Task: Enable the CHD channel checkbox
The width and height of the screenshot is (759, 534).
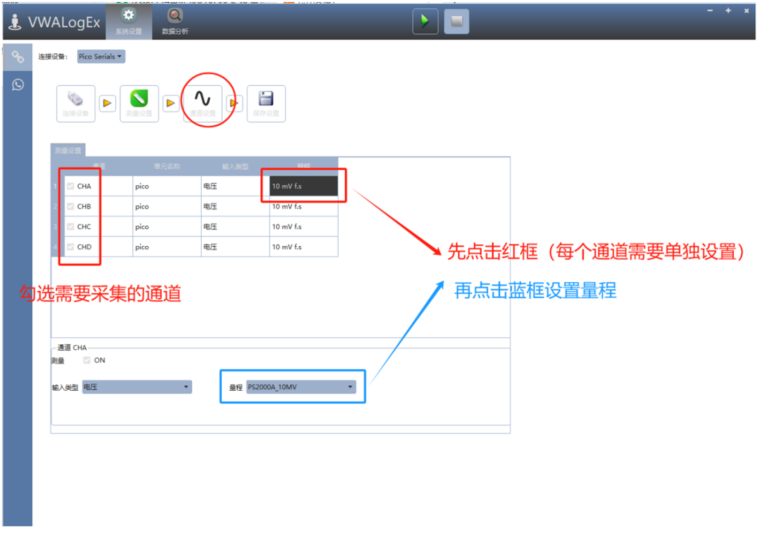Action: tap(70, 246)
